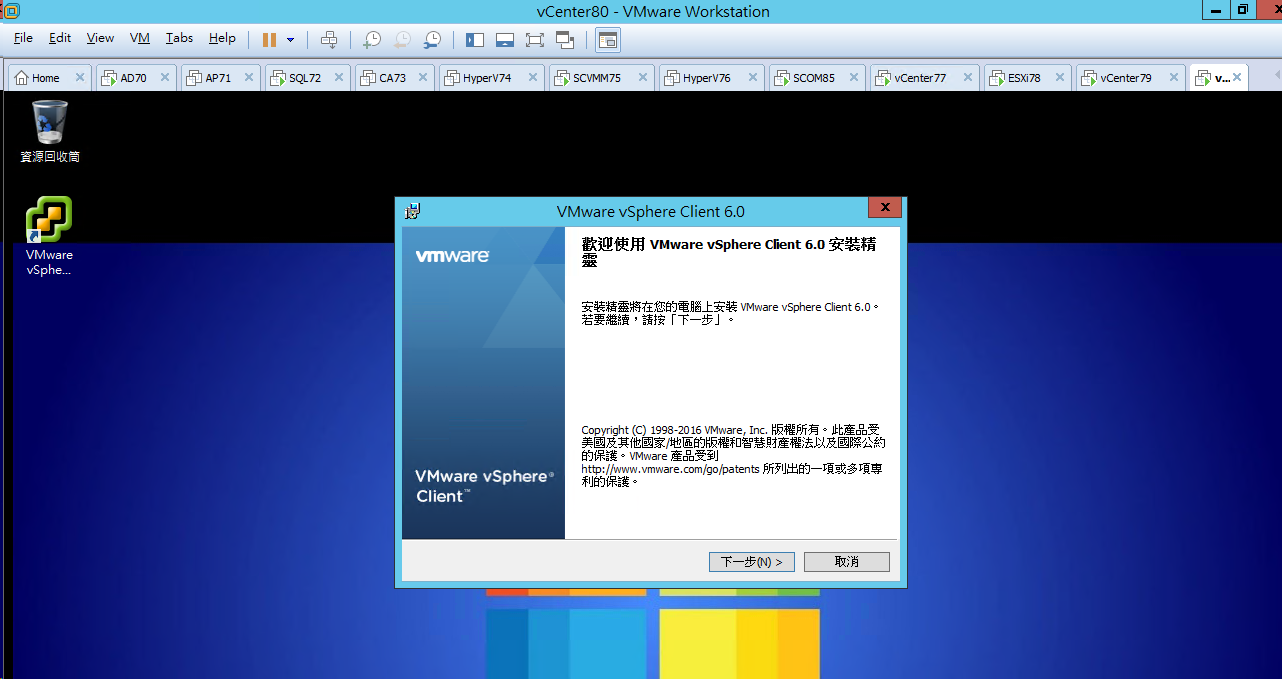Open the Tabs menu

(x=179, y=38)
